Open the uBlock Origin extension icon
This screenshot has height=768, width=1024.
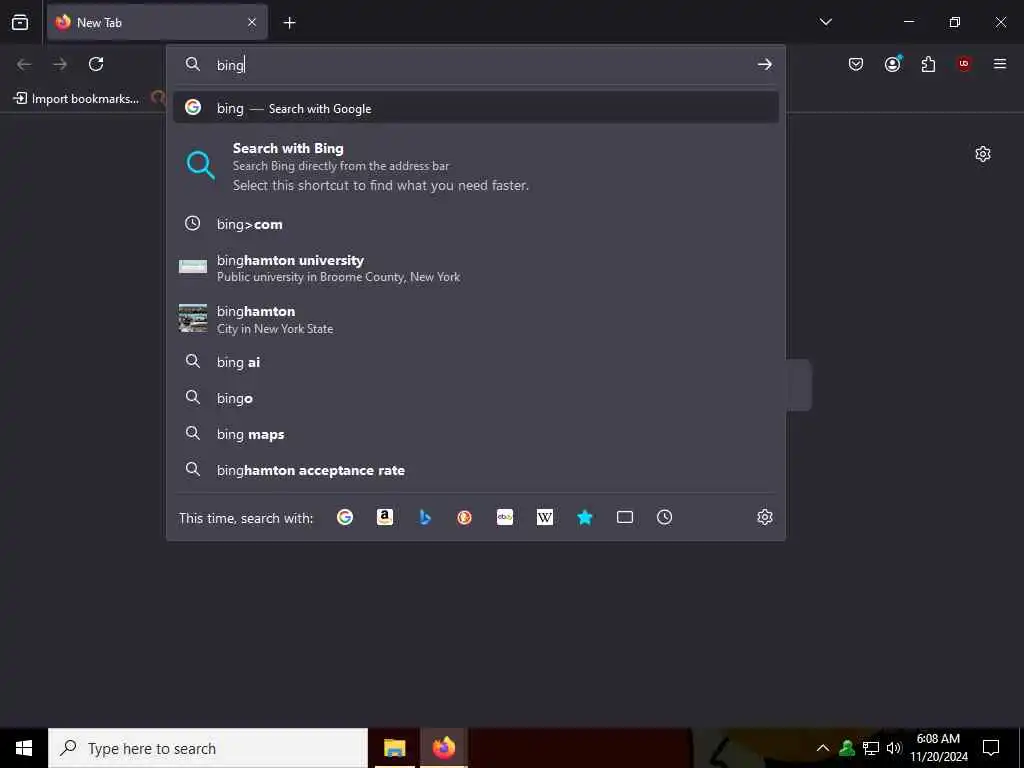coord(964,64)
